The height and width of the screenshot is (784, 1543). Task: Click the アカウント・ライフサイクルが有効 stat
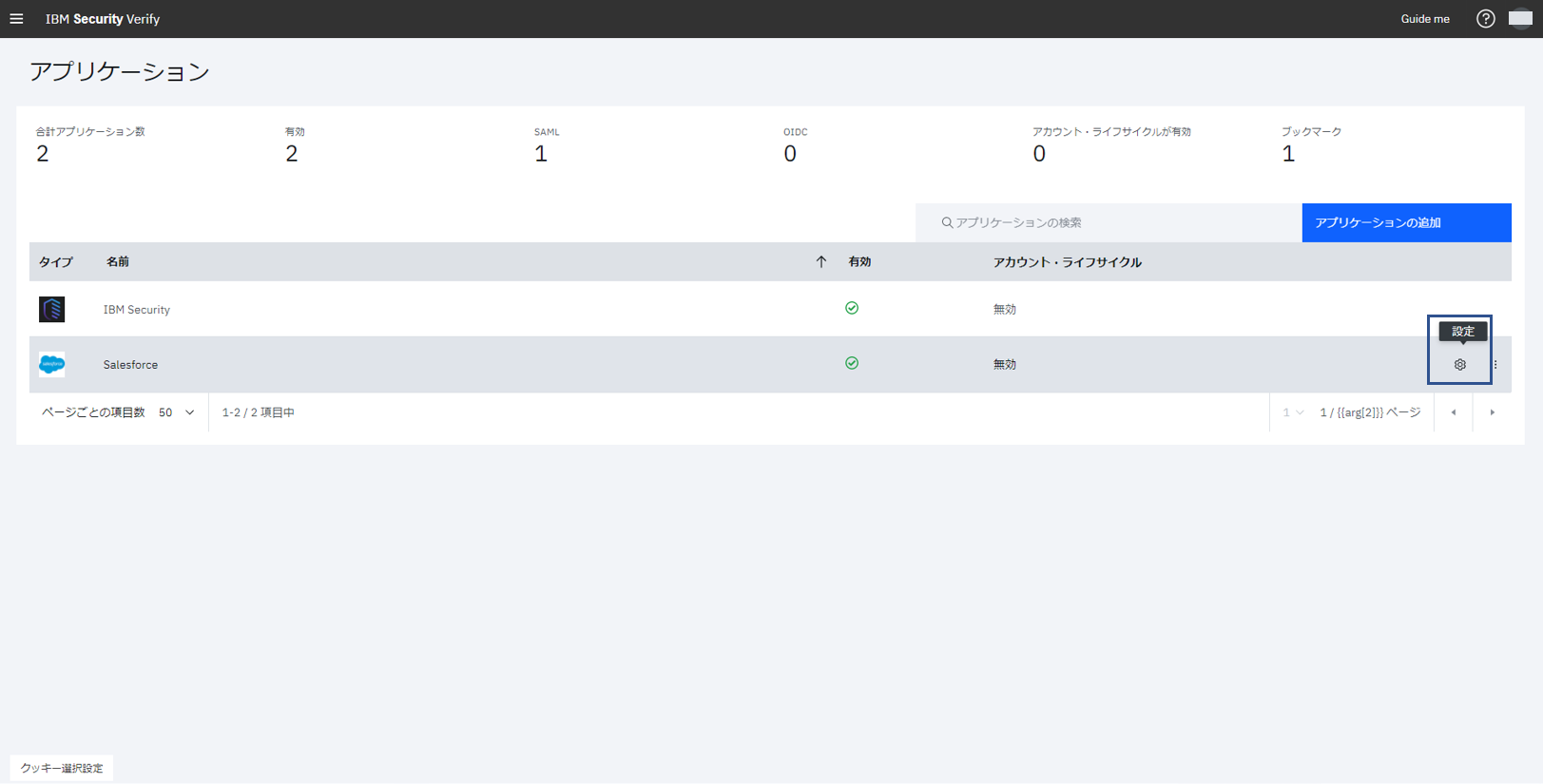click(x=1111, y=144)
